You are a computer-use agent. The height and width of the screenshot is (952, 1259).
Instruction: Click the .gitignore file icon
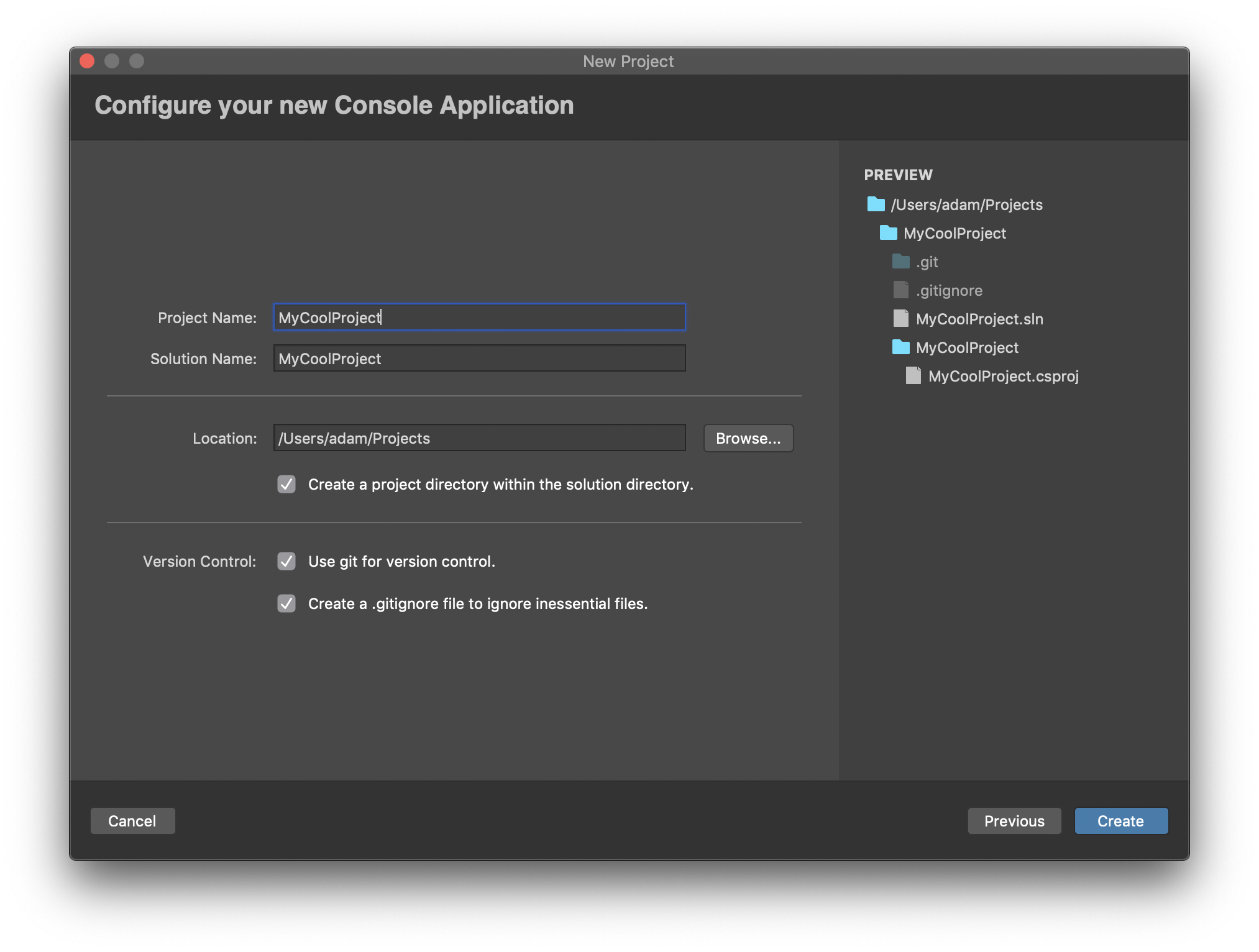[x=900, y=290]
